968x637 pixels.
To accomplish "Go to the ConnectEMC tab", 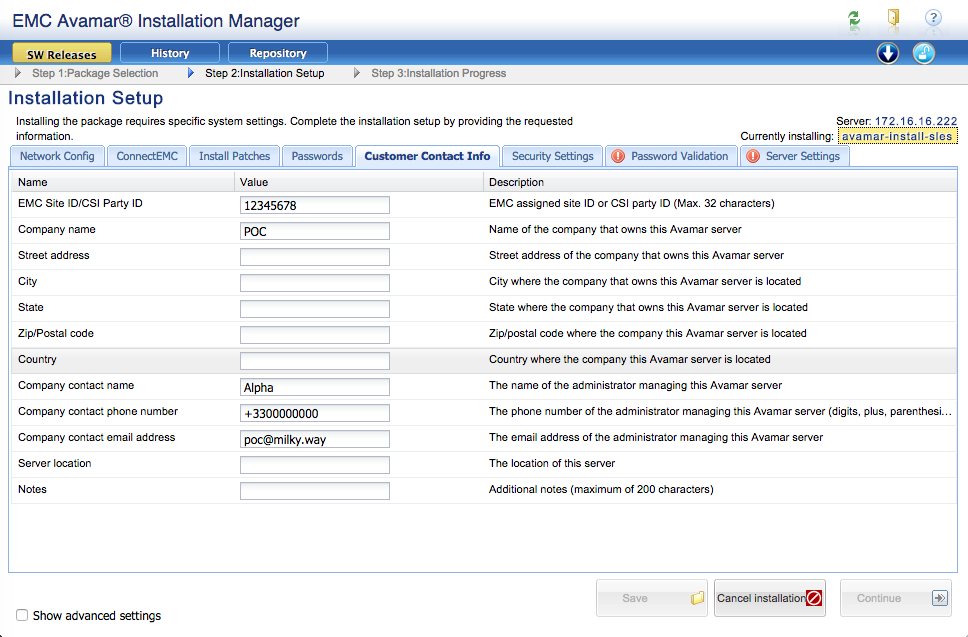I will click(146, 156).
